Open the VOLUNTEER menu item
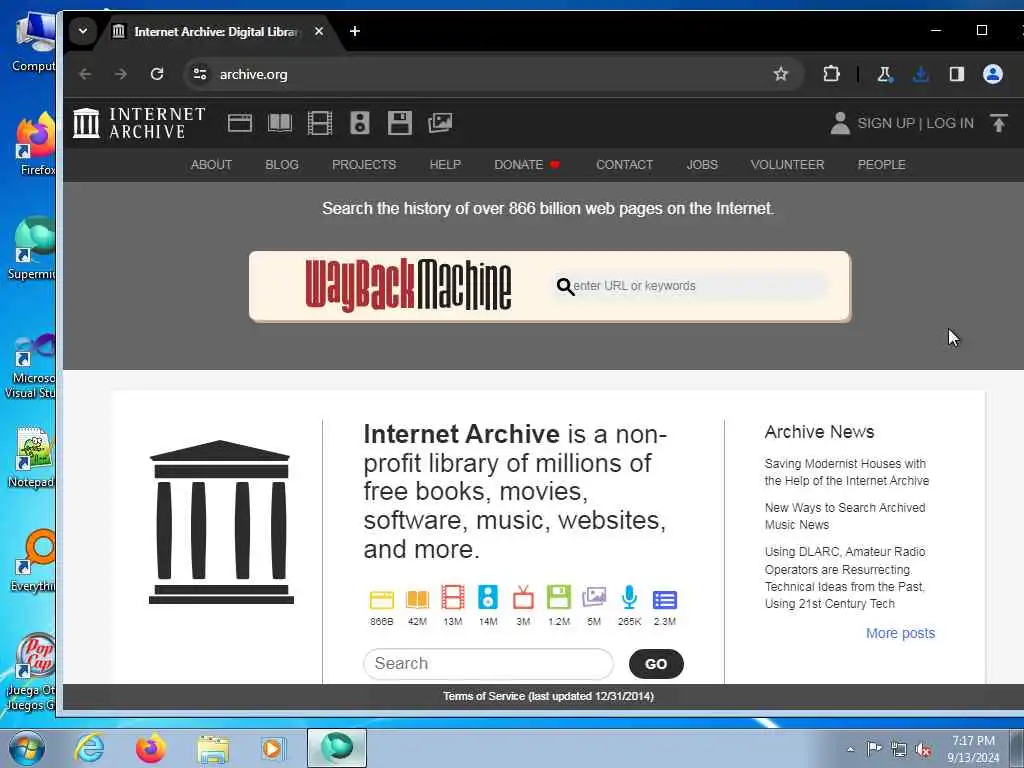 pos(787,165)
